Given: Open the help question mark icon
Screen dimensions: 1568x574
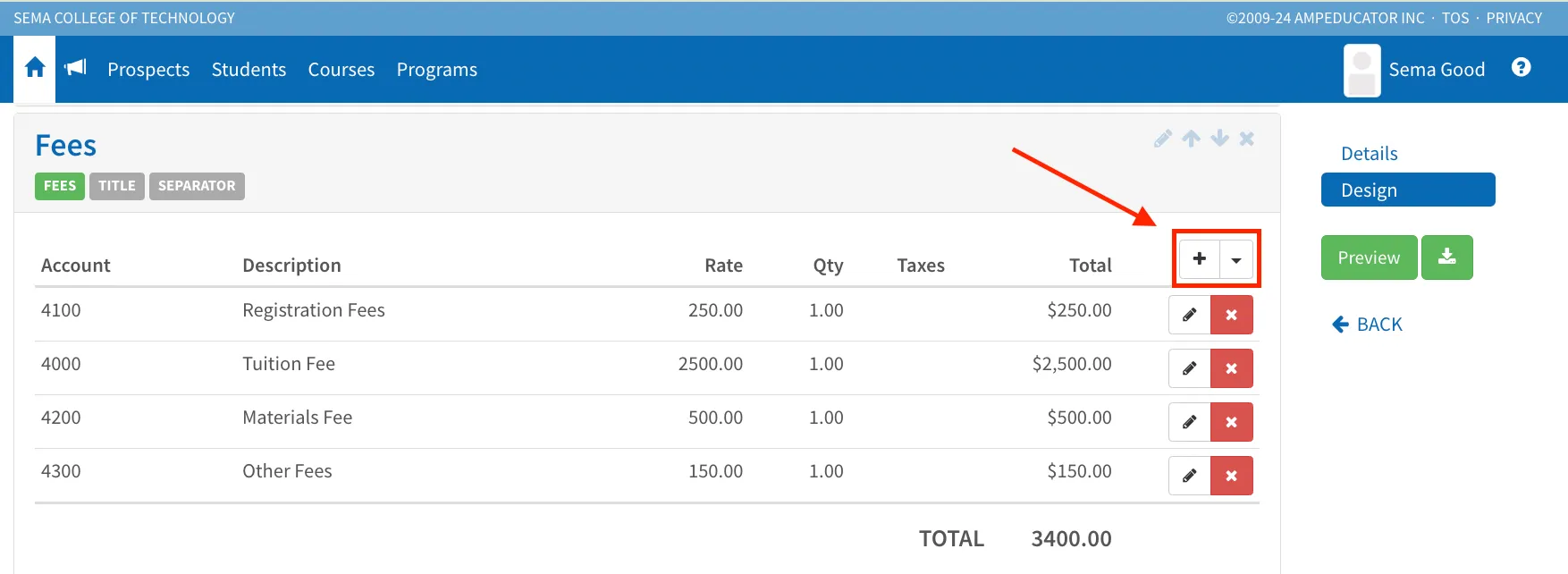Looking at the screenshot, I should point(1521,68).
